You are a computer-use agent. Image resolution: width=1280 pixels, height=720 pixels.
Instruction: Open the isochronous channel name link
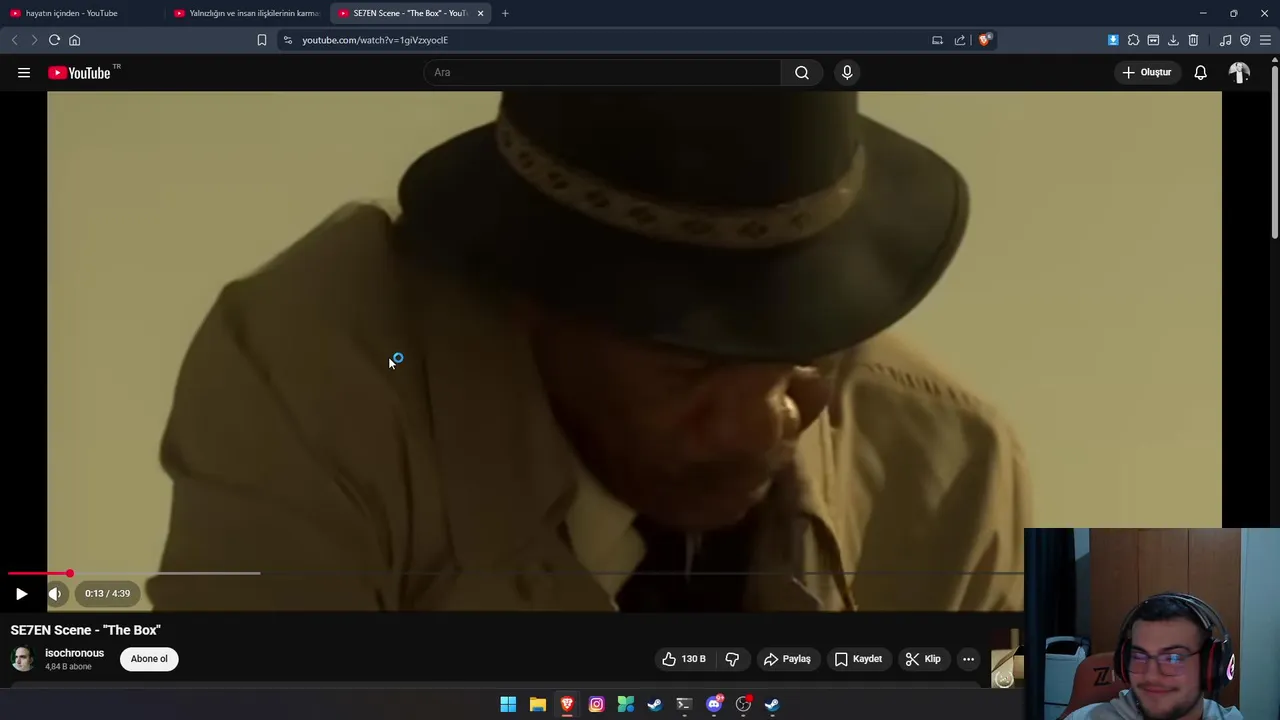click(x=74, y=653)
